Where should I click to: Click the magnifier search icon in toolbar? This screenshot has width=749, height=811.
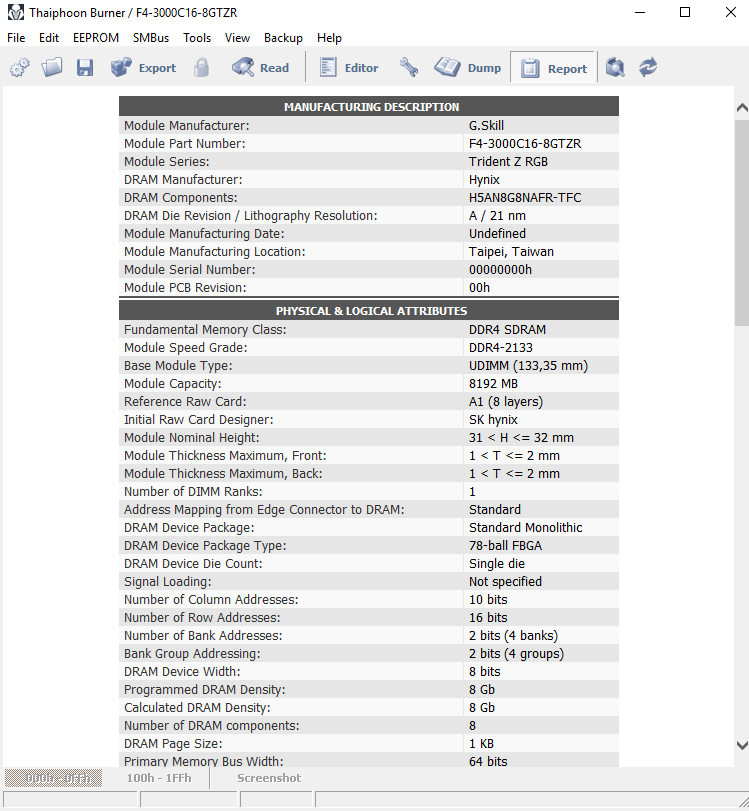pyautogui.click(x=615, y=68)
